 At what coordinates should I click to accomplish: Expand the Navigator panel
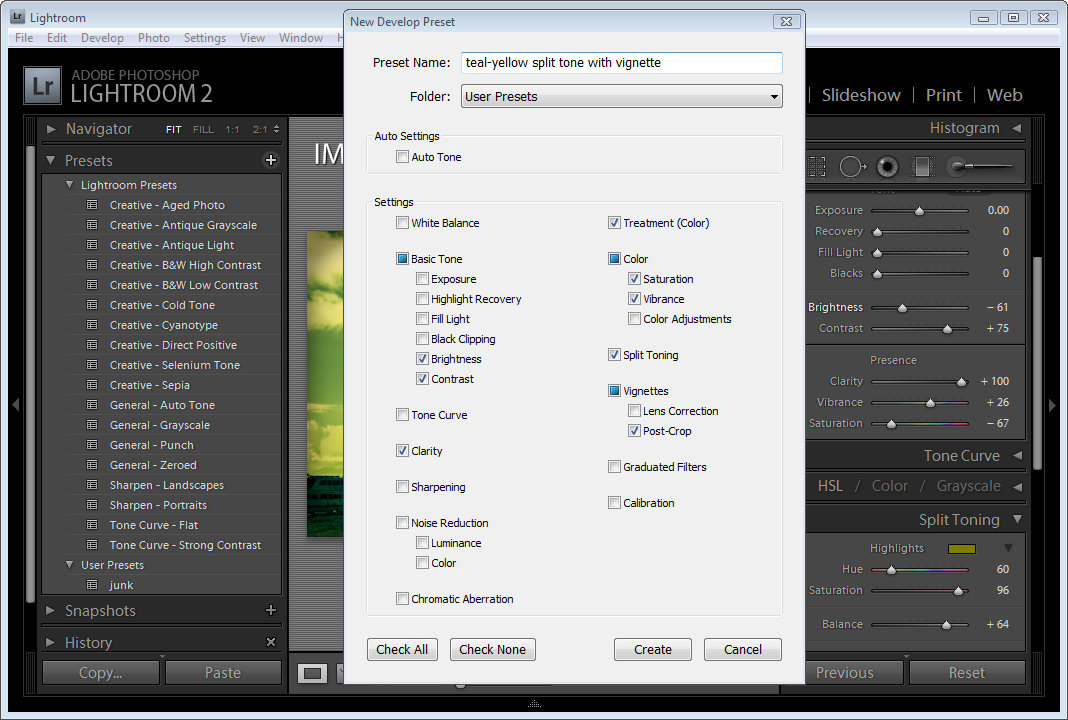pyautogui.click(x=50, y=129)
